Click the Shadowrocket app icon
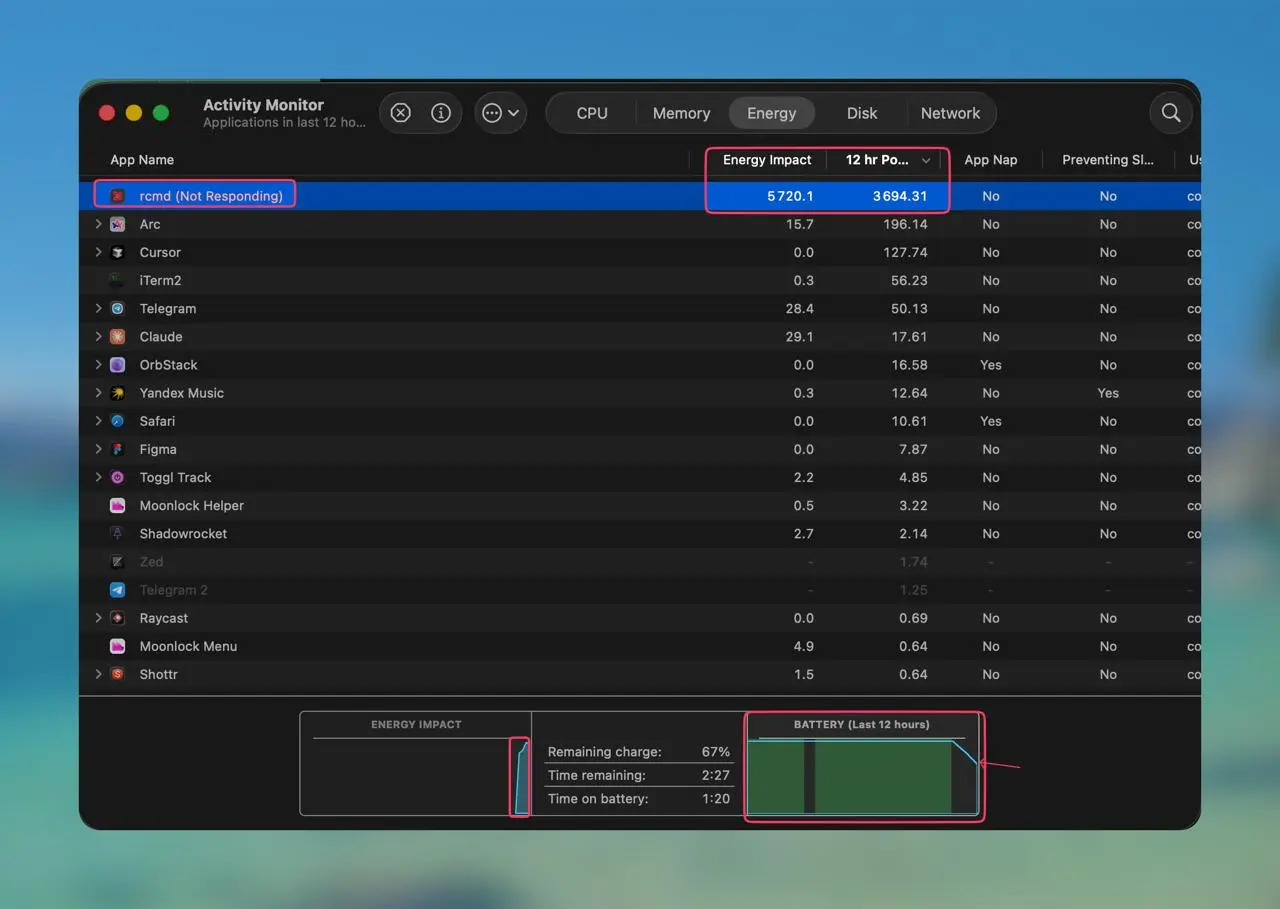 118,533
